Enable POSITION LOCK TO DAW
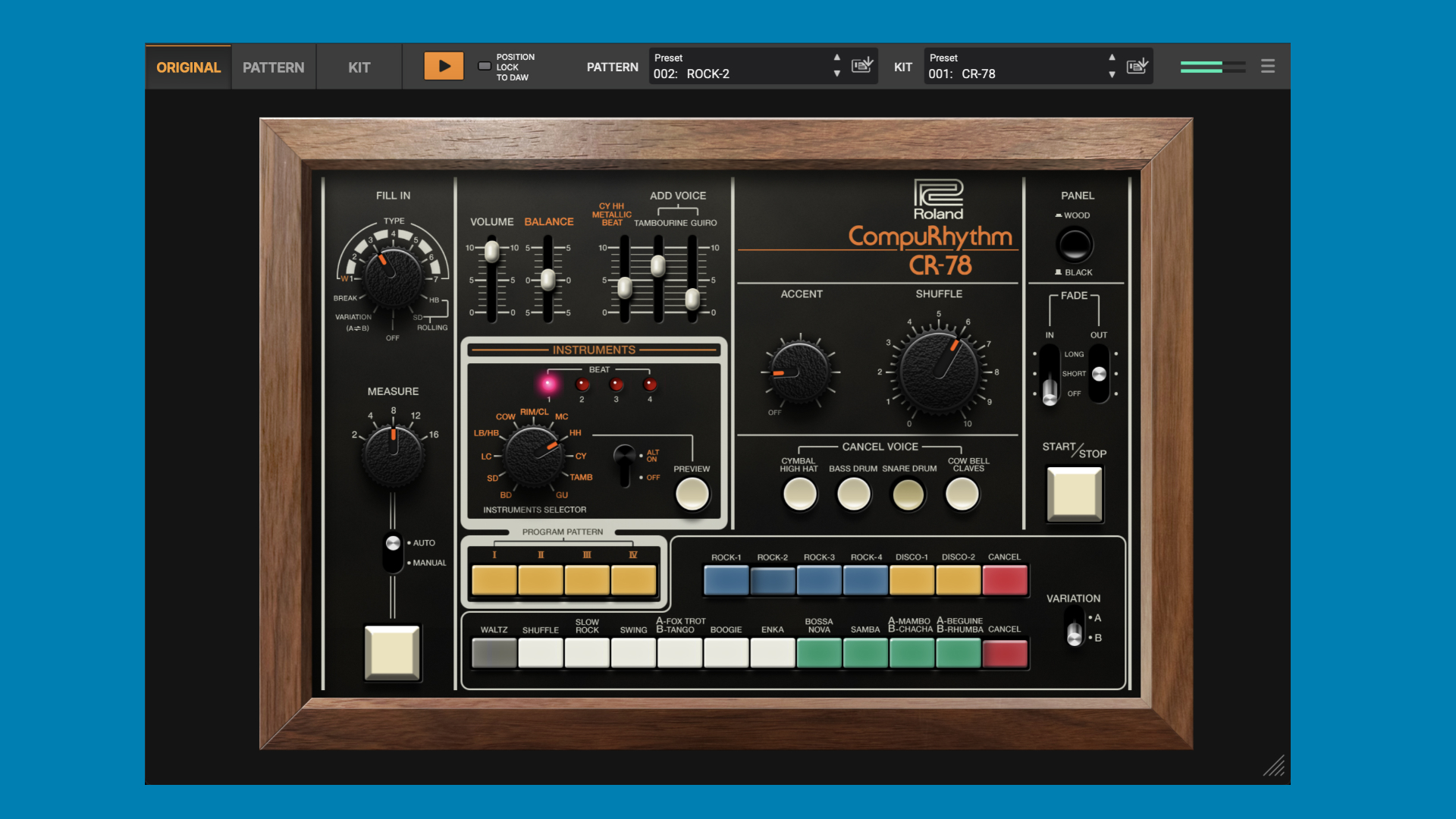 (483, 65)
